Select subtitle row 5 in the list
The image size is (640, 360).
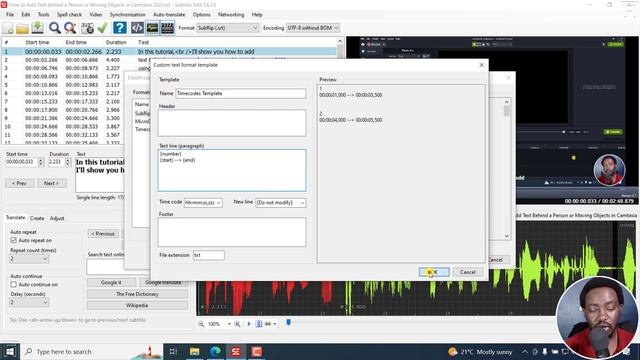(169, 85)
